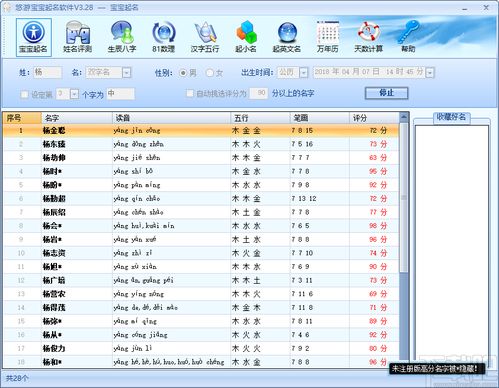Open the 起英文名 English name tool

point(287,37)
